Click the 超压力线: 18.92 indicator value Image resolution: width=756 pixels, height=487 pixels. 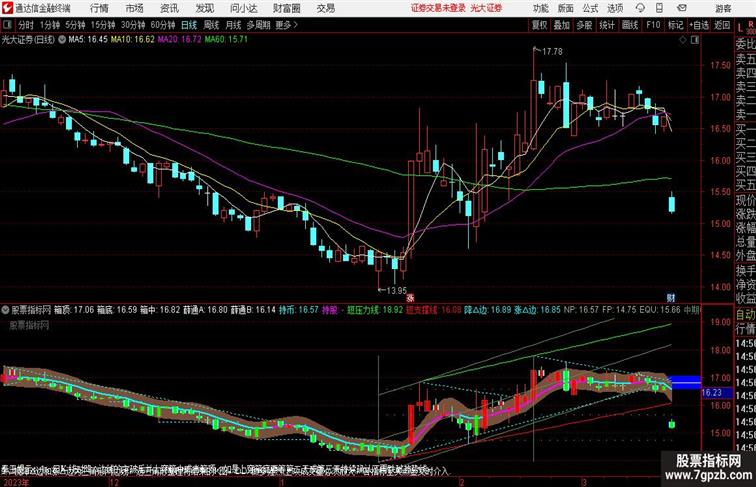pyautogui.click(x=375, y=310)
